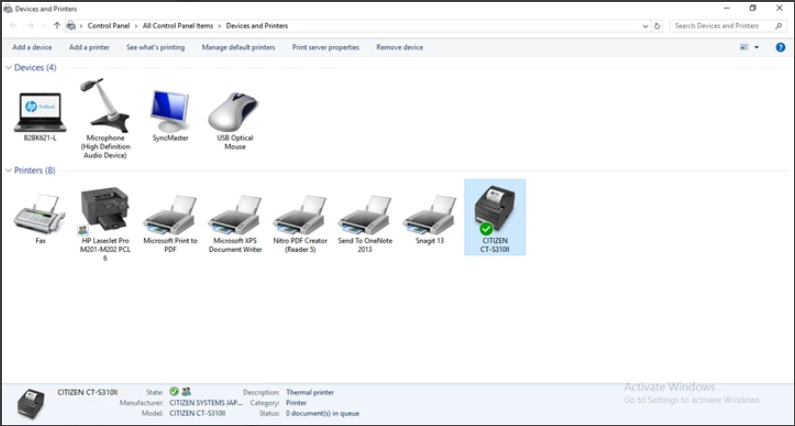This screenshot has height=426, width=795.
Task: Open Print server properties
Action: pos(326,47)
